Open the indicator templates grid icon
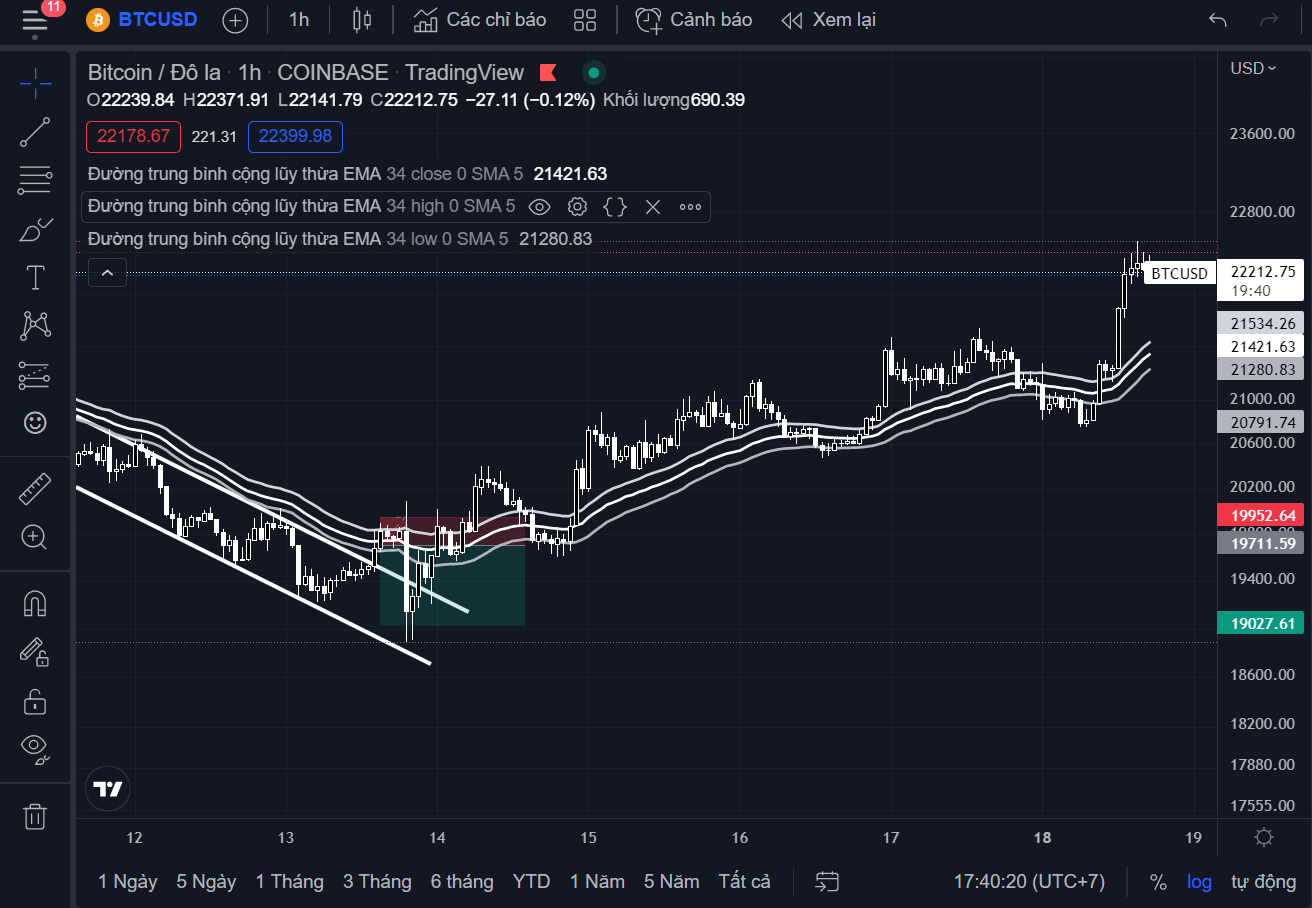The image size is (1312, 908). click(585, 20)
